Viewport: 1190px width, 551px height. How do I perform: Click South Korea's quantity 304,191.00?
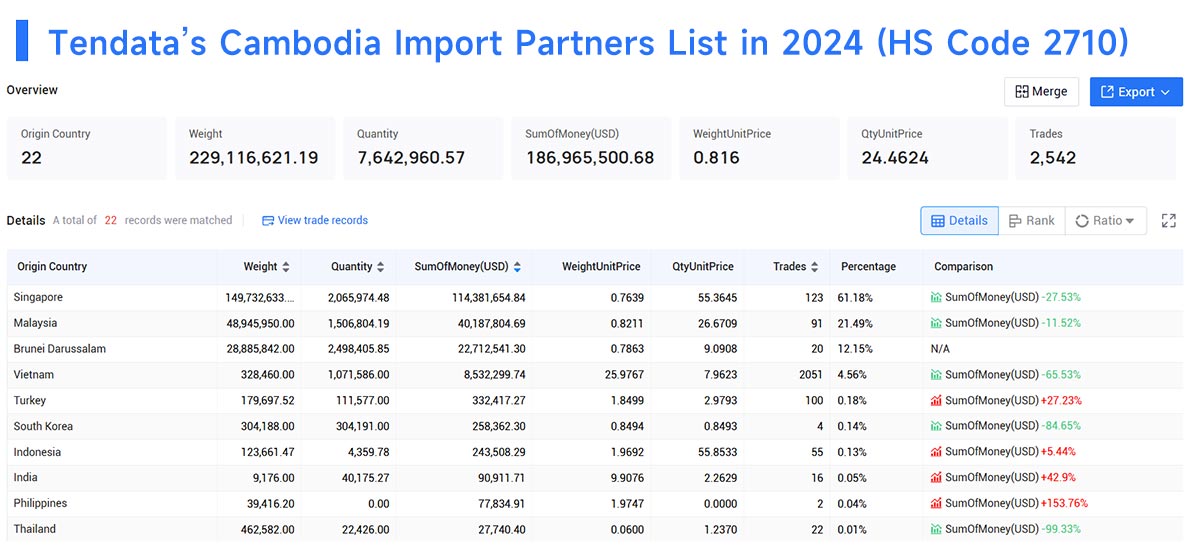[363, 427]
